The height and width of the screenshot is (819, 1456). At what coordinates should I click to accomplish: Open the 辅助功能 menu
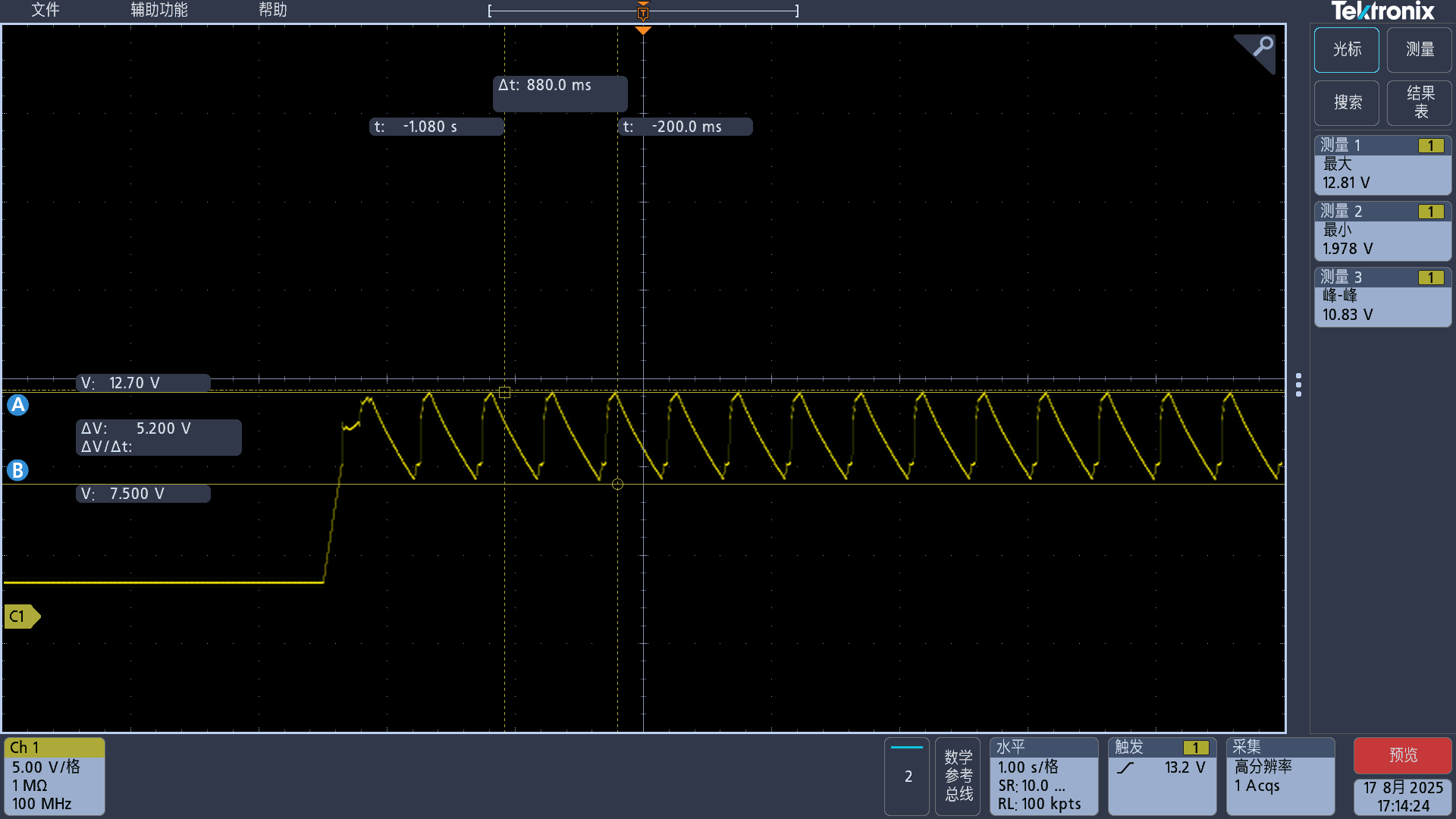point(158,10)
